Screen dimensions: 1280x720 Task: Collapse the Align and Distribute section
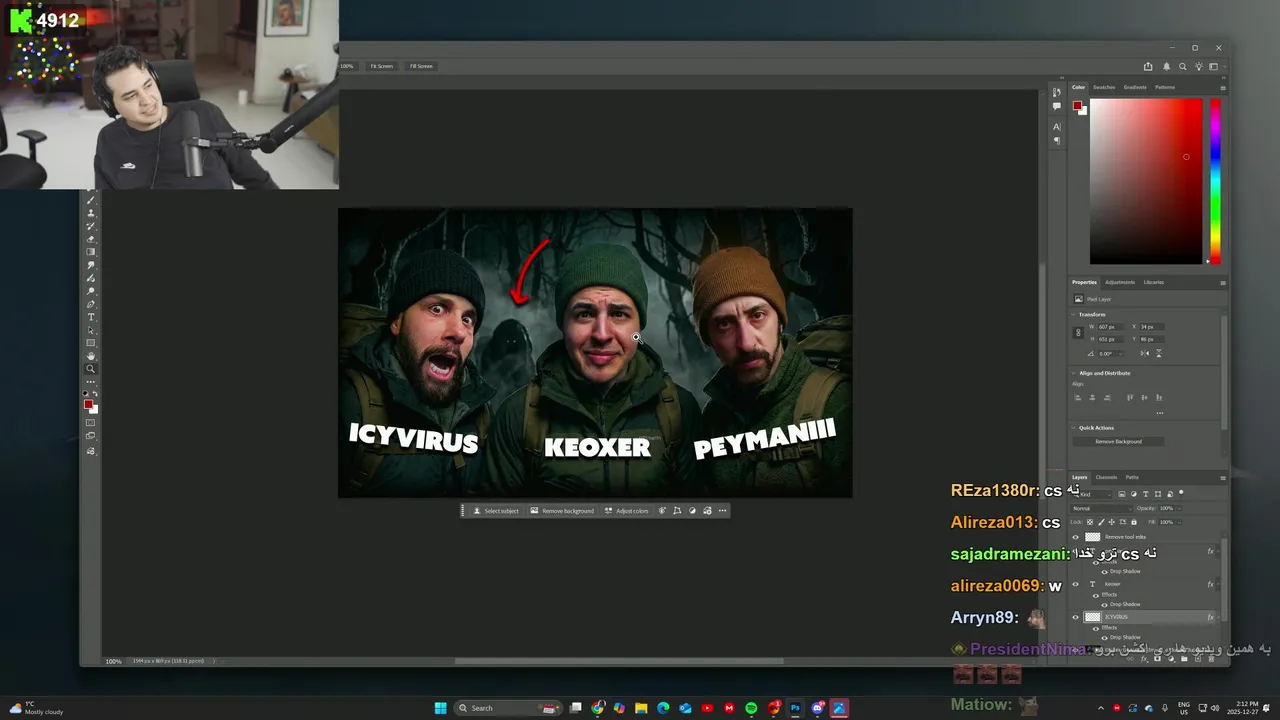click(x=1074, y=373)
